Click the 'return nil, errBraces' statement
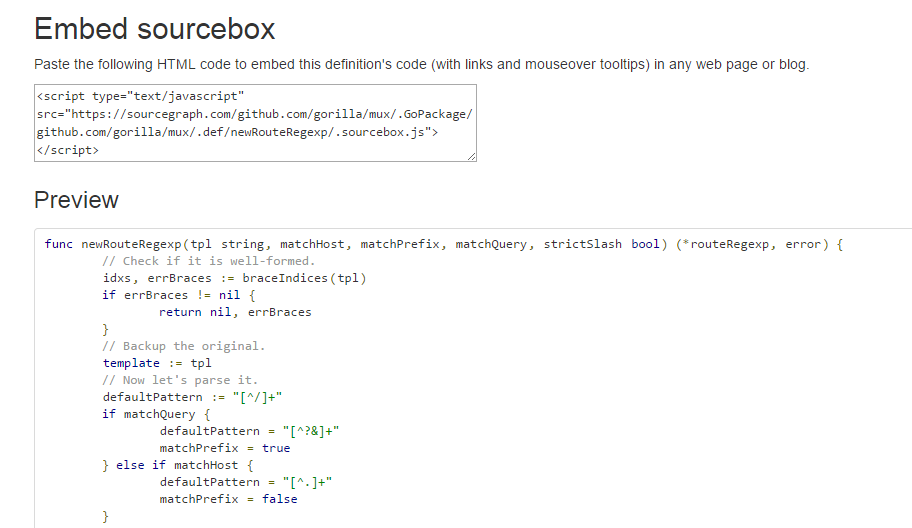Viewport: 912px width, 528px height. 235,312
